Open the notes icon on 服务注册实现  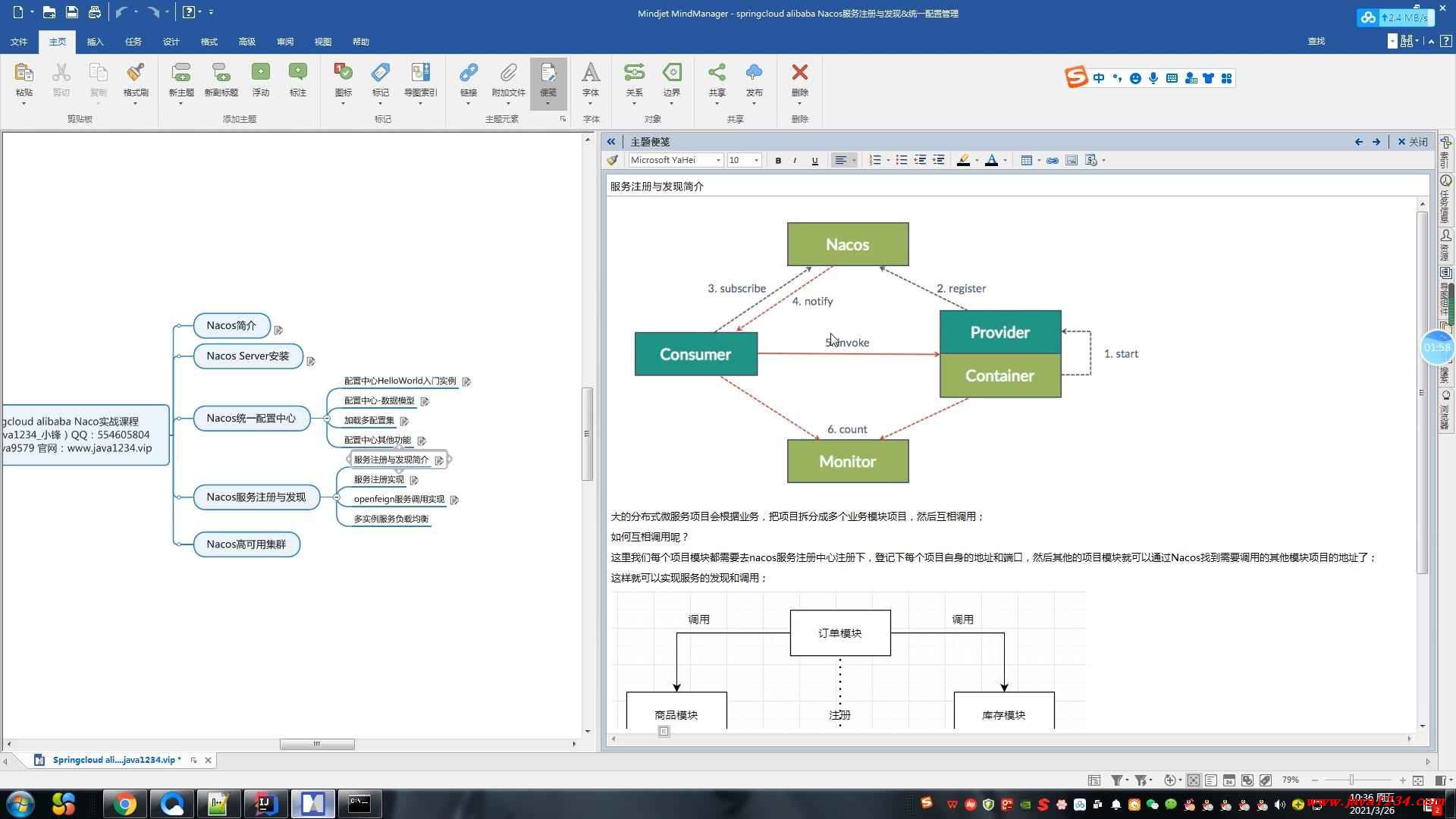coord(414,480)
